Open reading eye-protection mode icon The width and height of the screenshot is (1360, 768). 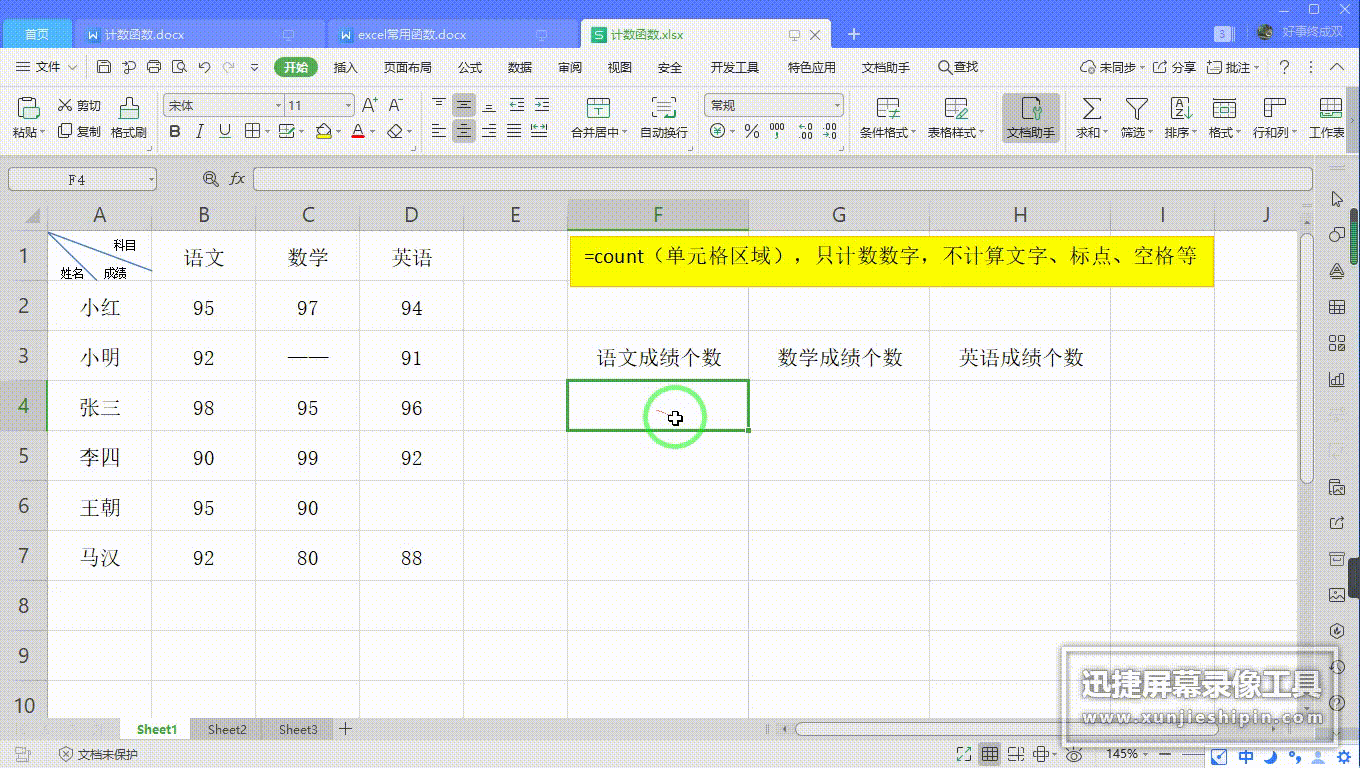(x=1073, y=754)
